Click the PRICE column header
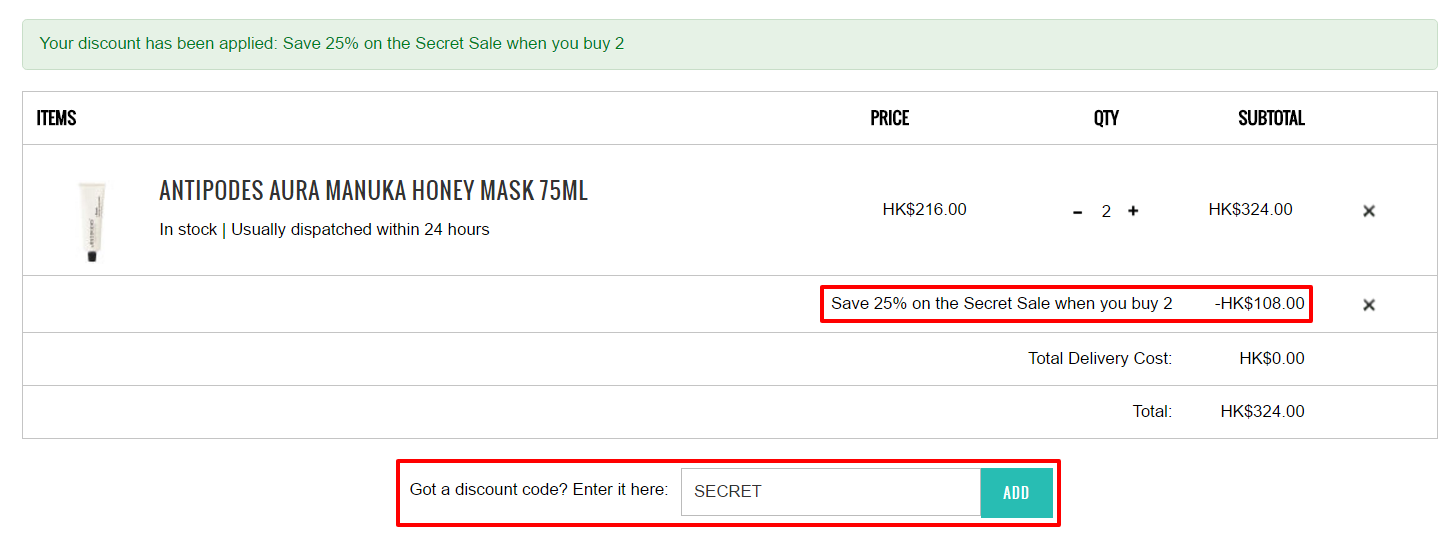The image size is (1456, 534). [890, 118]
